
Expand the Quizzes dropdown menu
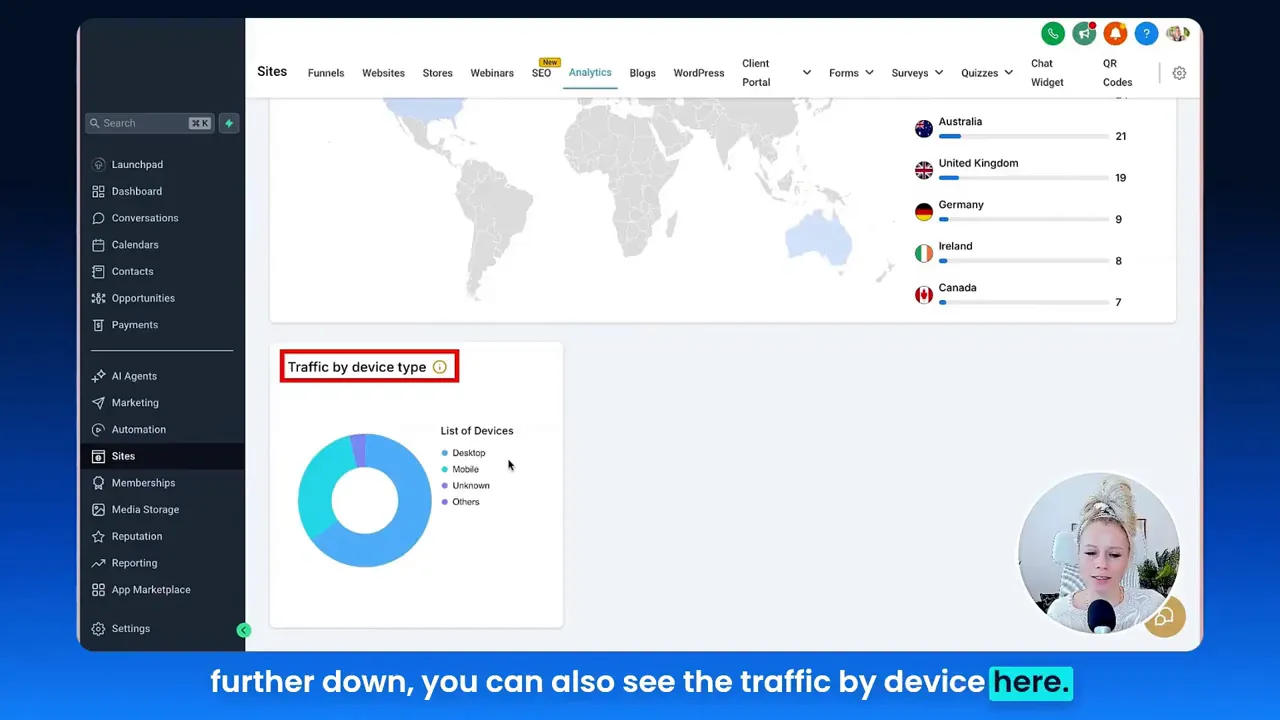pyautogui.click(x=1008, y=73)
